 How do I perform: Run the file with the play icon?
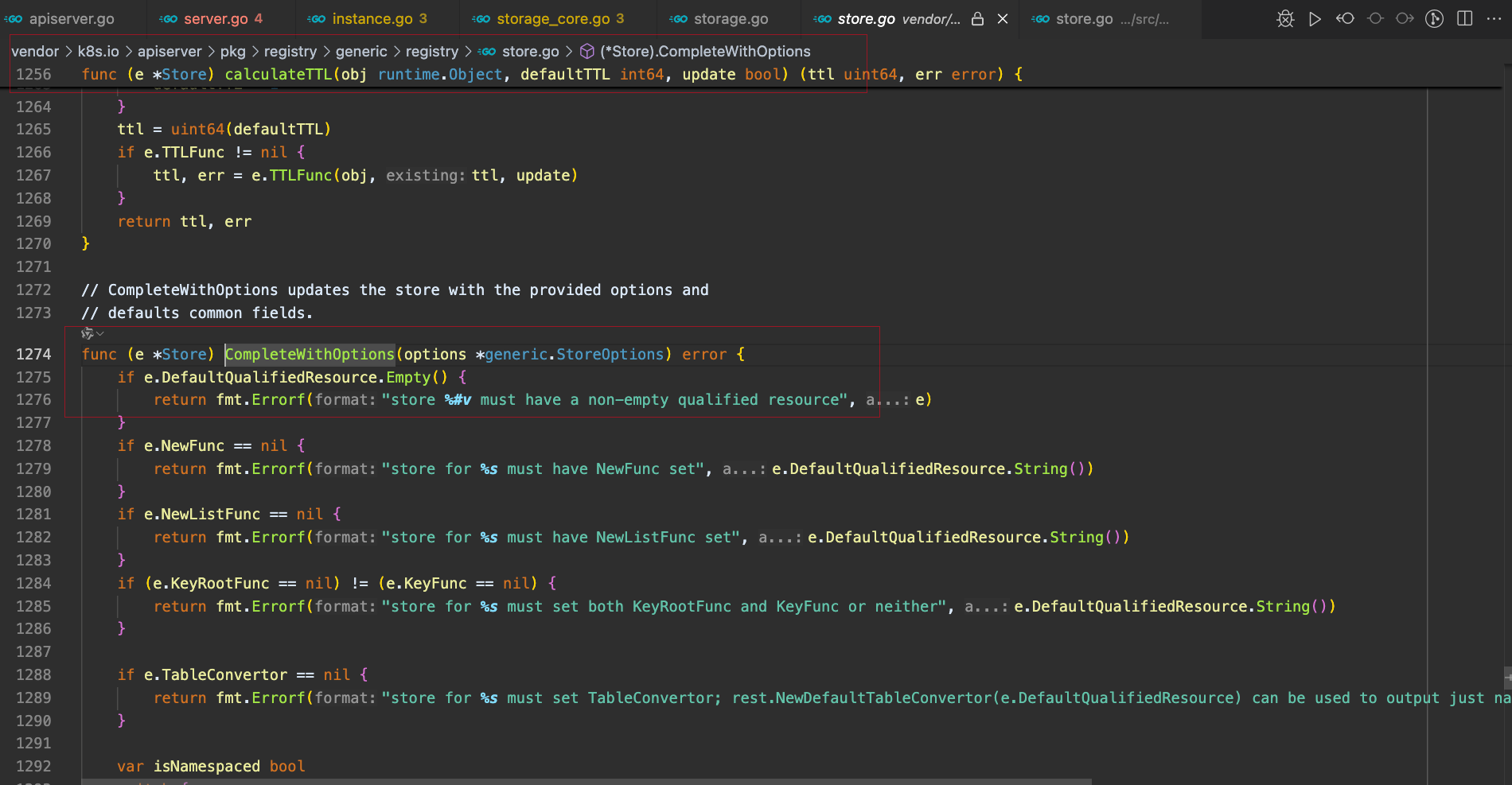tap(1315, 19)
